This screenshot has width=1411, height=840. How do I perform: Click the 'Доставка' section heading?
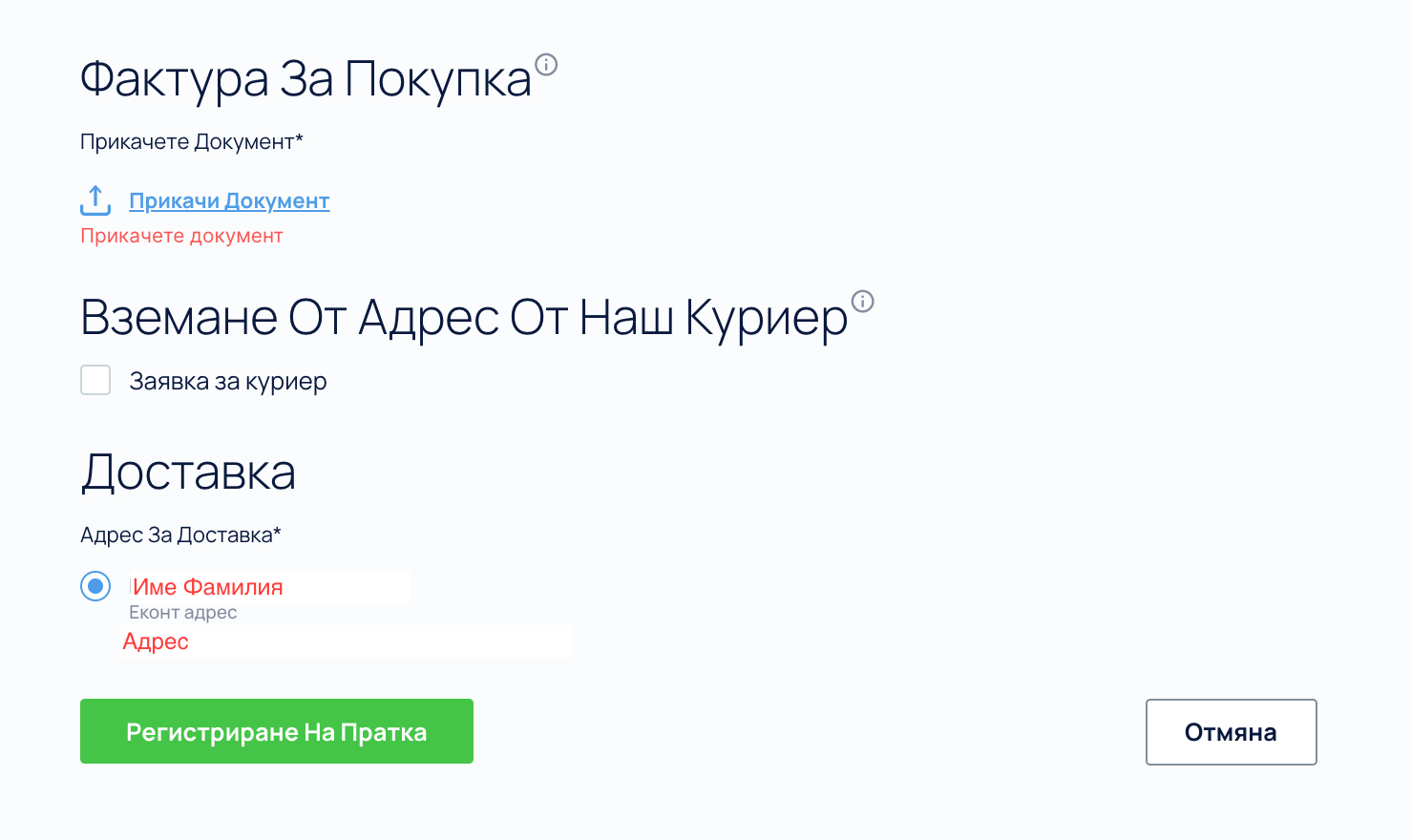pos(188,472)
